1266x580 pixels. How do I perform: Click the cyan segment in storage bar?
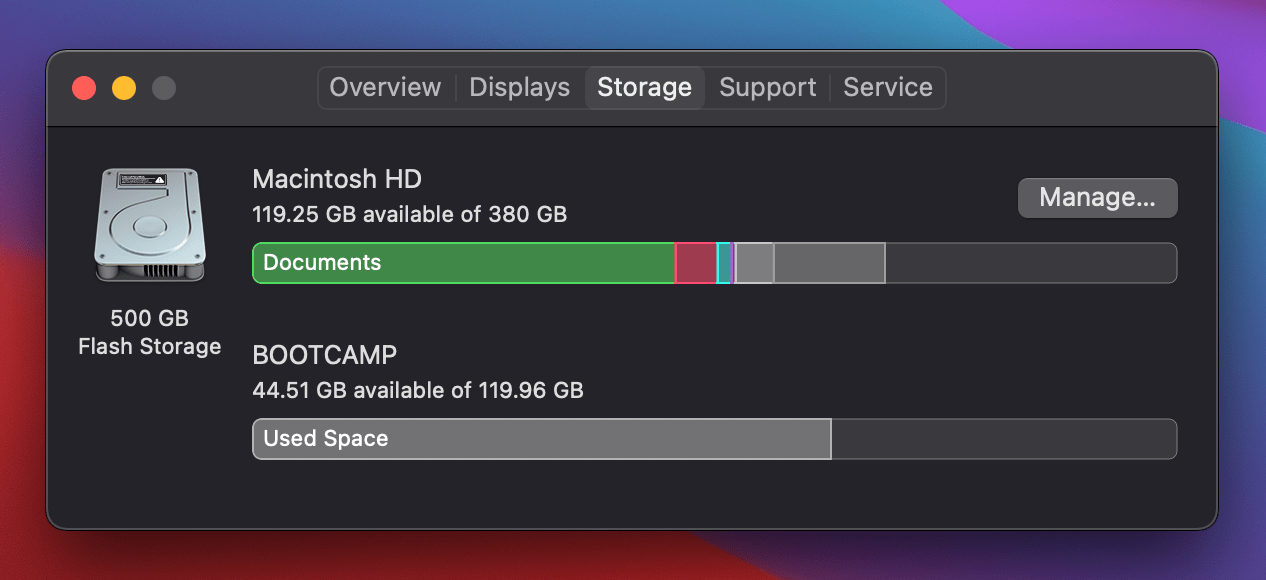(x=723, y=263)
